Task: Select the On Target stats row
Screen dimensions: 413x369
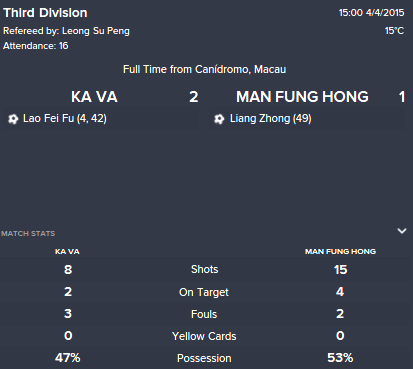Action: point(204,292)
